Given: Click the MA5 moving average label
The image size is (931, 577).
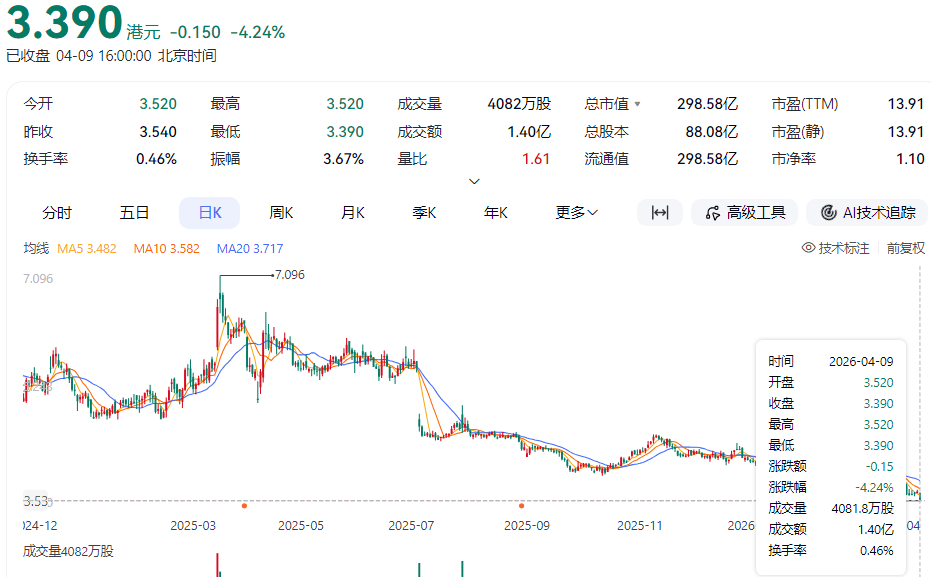Looking at the screenshot, I should click(89, 248).
